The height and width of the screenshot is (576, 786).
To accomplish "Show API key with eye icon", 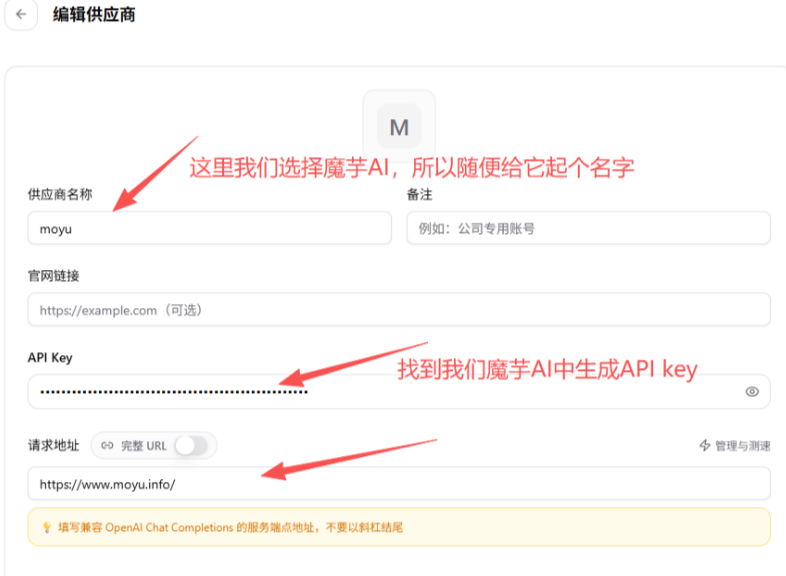I will tap(751, 392).
